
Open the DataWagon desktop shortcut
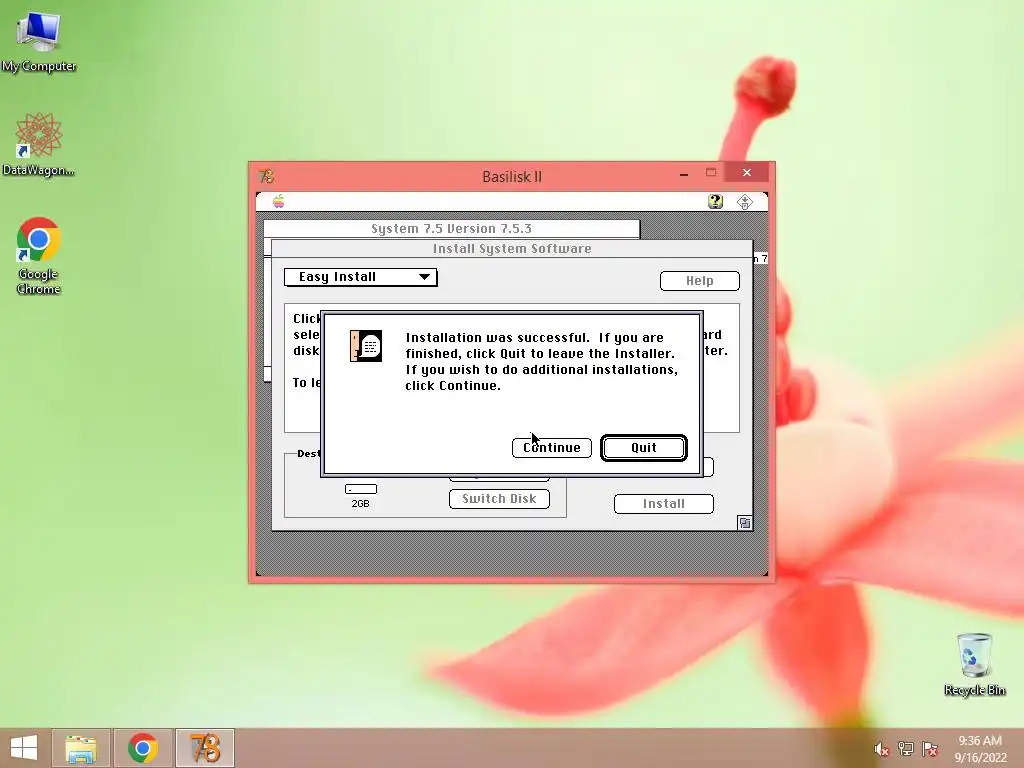pyautogui.click(x=39, y=144)
